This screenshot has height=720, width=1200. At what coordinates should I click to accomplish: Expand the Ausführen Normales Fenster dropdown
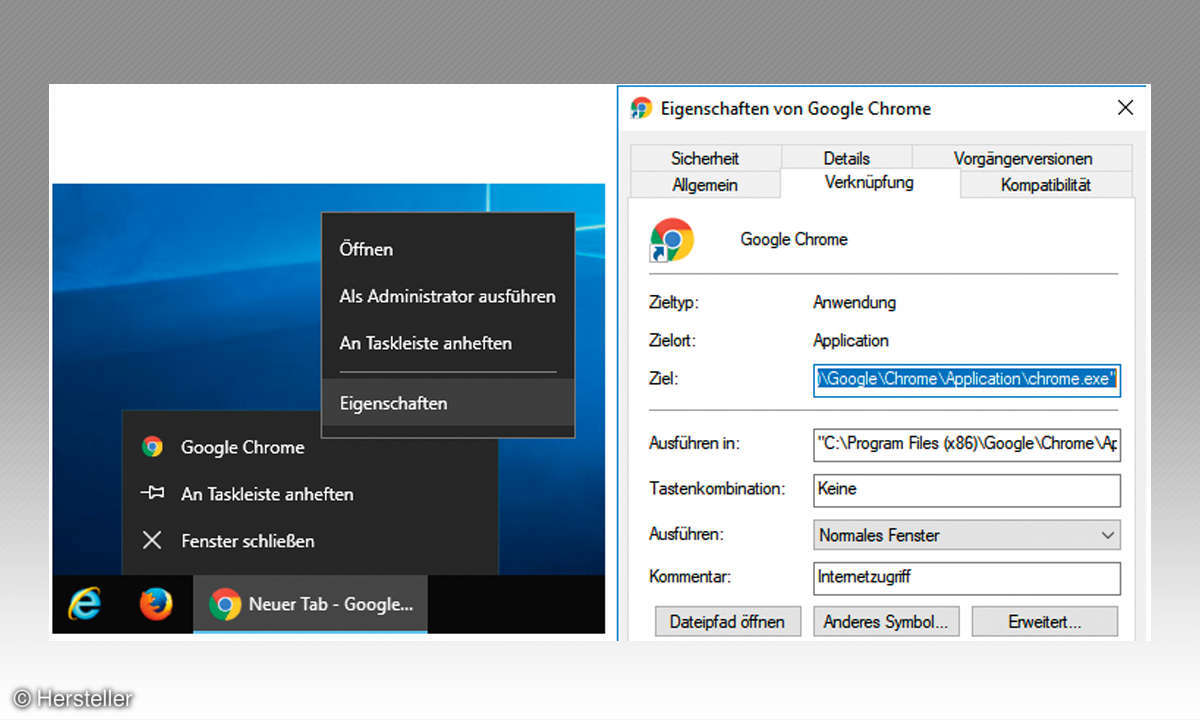point(967,535)
